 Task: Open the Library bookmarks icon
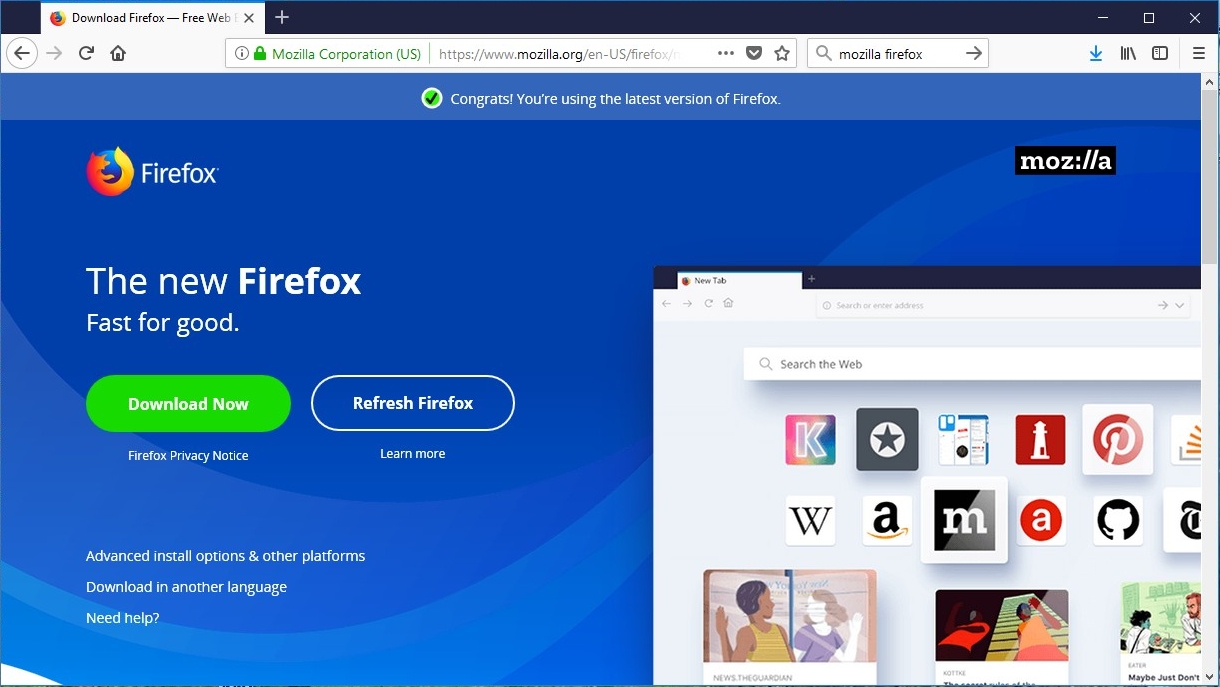(x=1128, y=54)
